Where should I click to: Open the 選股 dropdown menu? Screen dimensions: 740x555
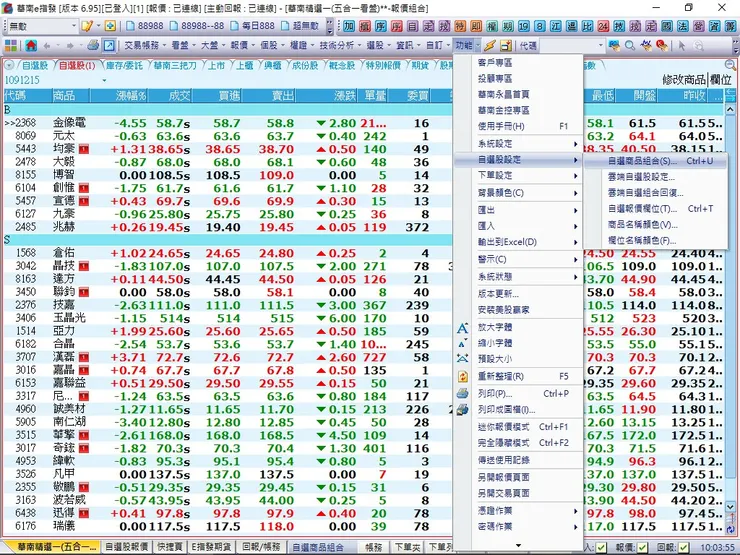[378, 45]
